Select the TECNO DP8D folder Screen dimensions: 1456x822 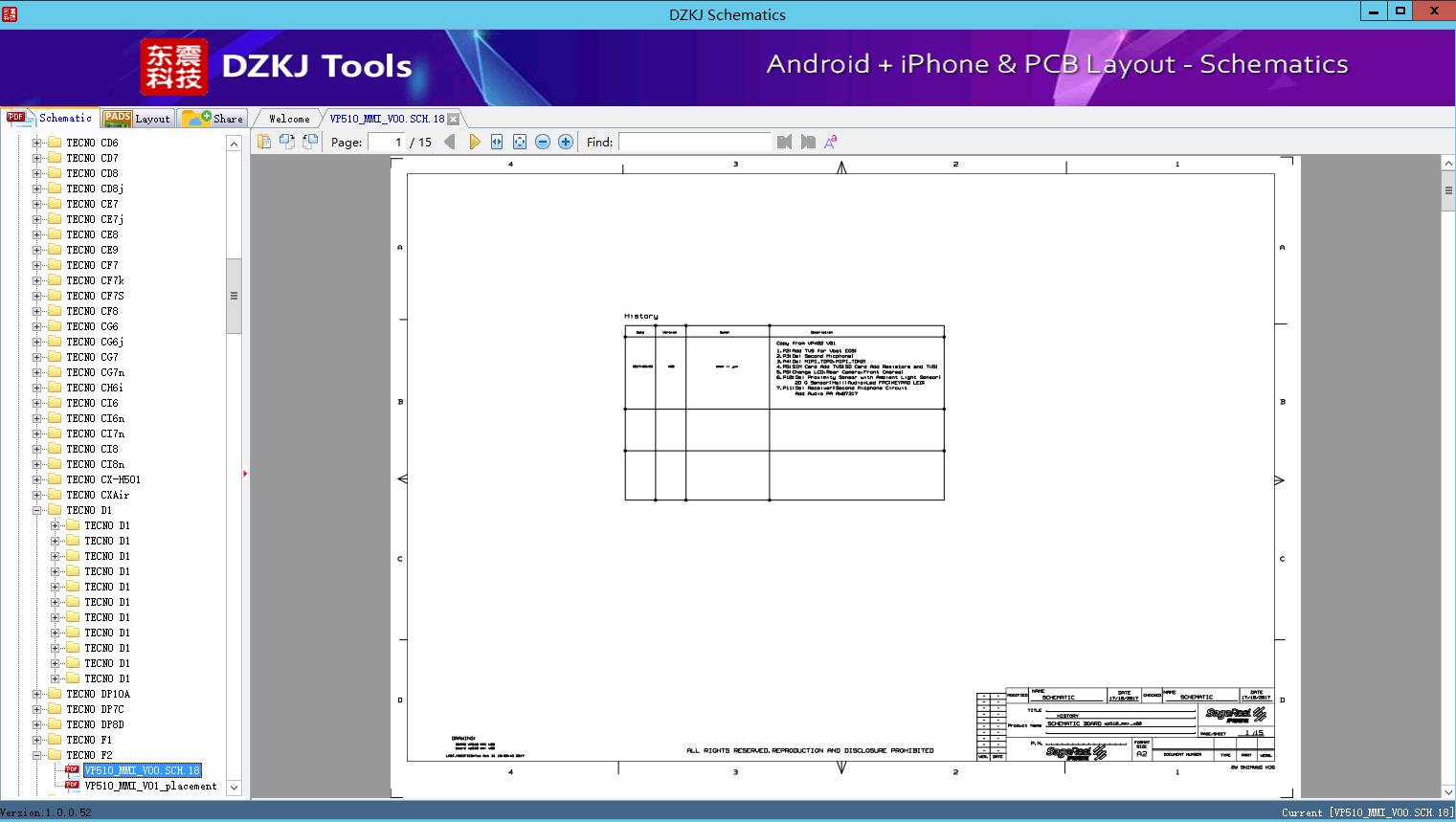pyautogui.click(x=95, y=724)
